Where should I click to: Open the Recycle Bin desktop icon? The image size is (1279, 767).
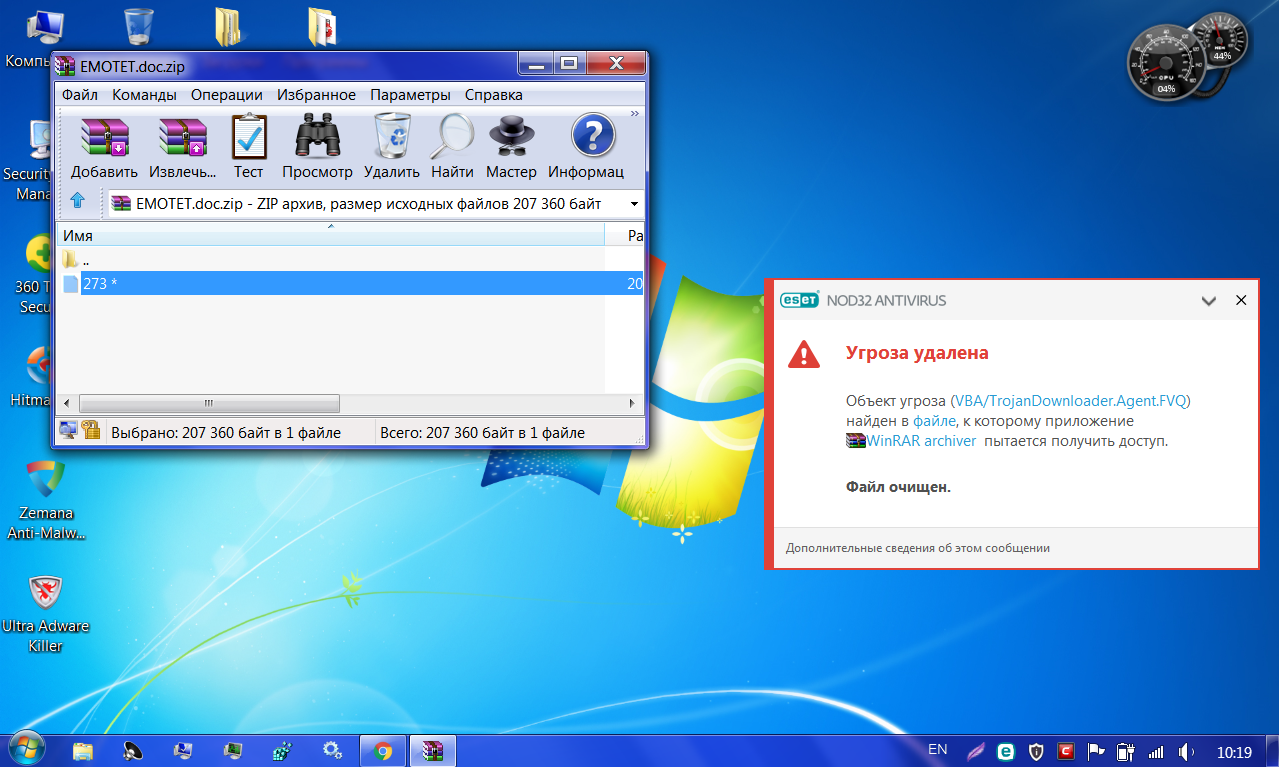[x=138, y=27]
